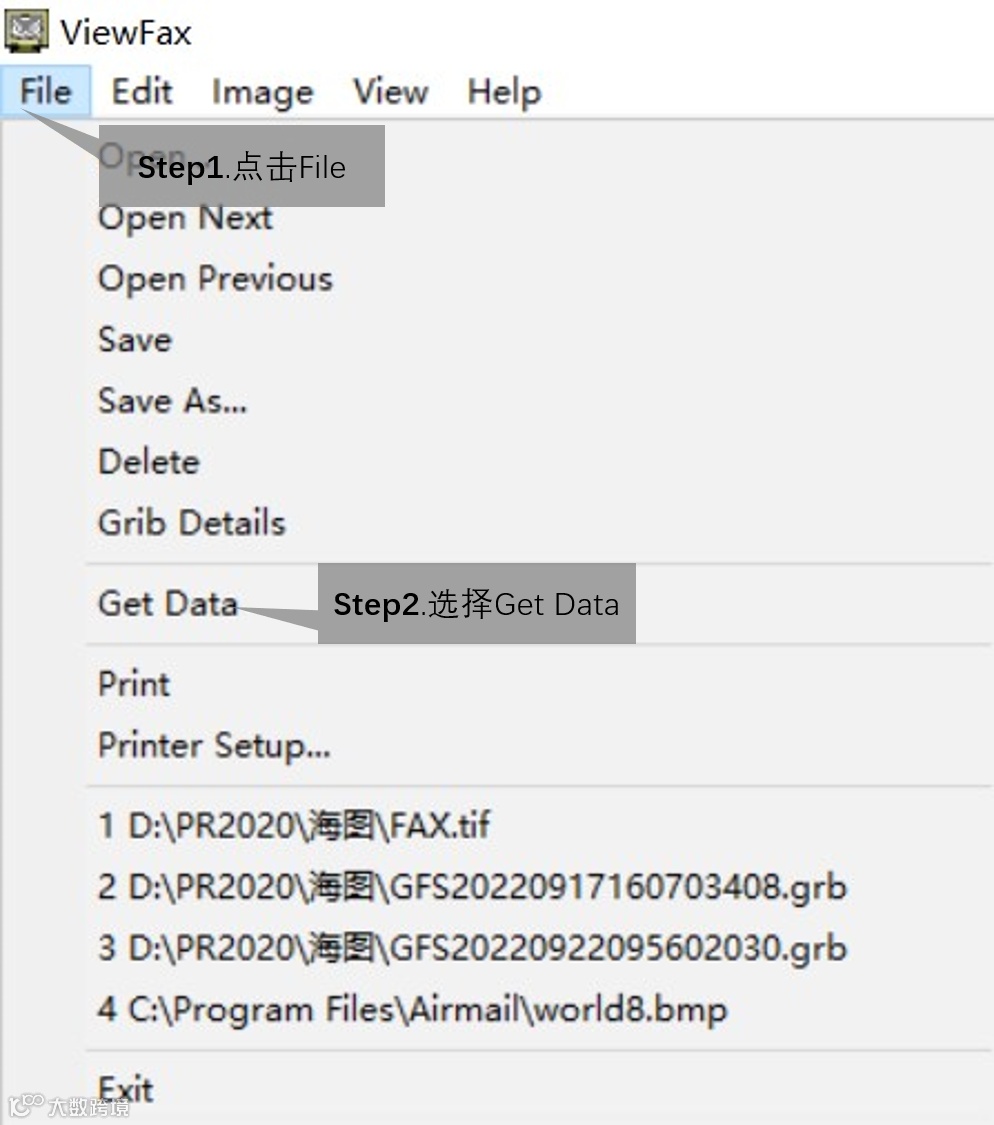Image resolution: width=994 pixels, height=1125 pixels.
Task: Open recent file GFS20220922095602030.grb
Action: tap(472, 948)
